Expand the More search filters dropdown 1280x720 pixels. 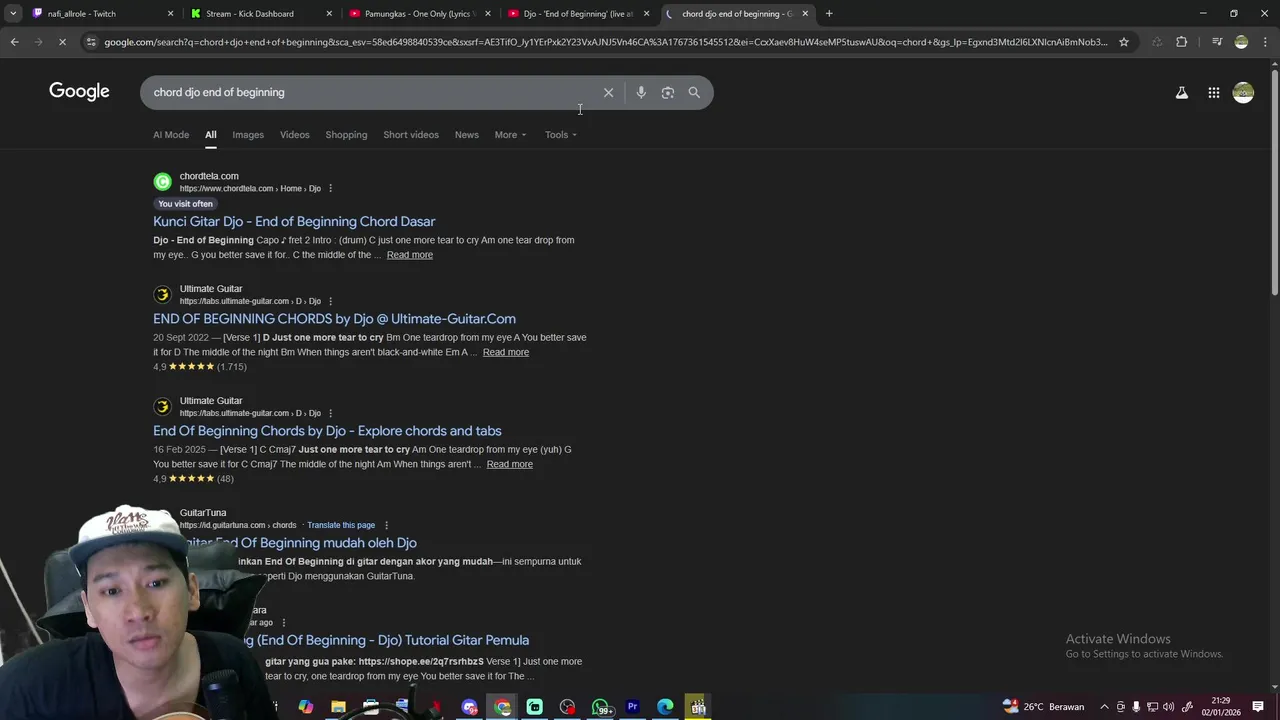pyautogui.click(x=510, y=135)
